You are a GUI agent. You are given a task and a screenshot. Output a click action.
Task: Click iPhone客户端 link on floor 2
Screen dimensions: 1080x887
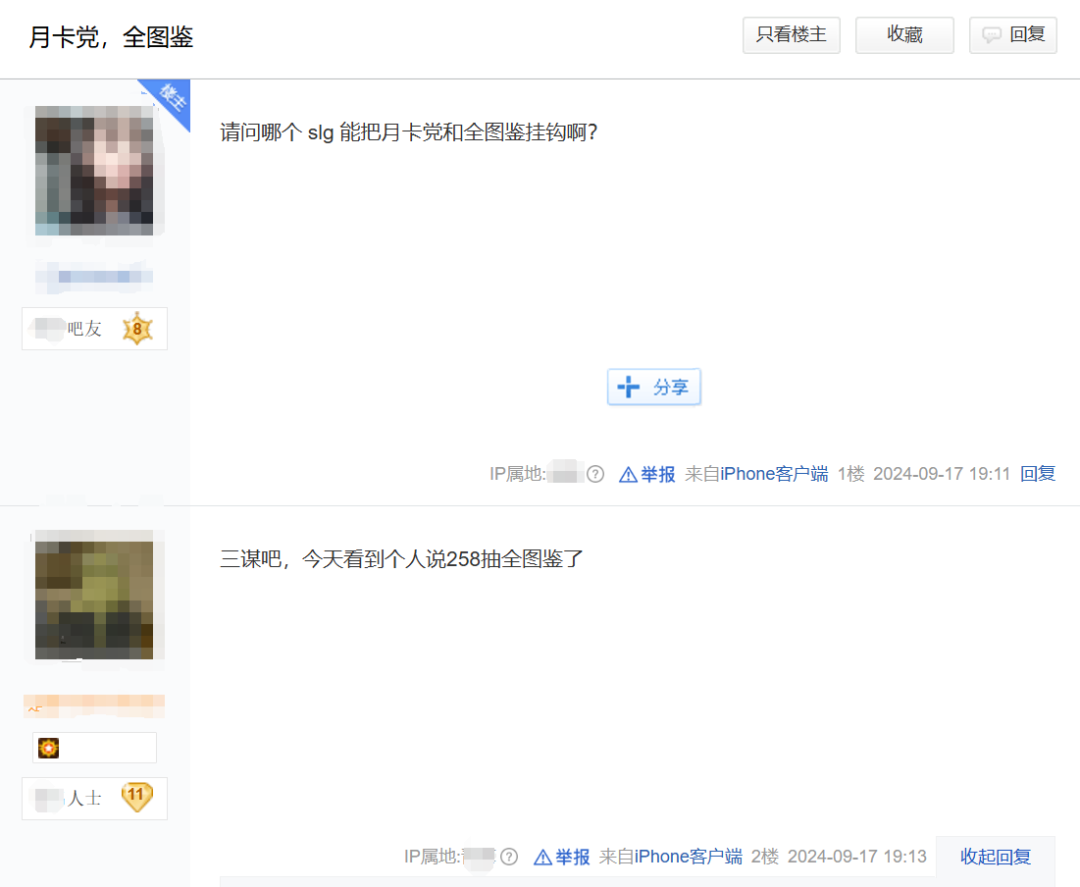(x=689, y=857)
